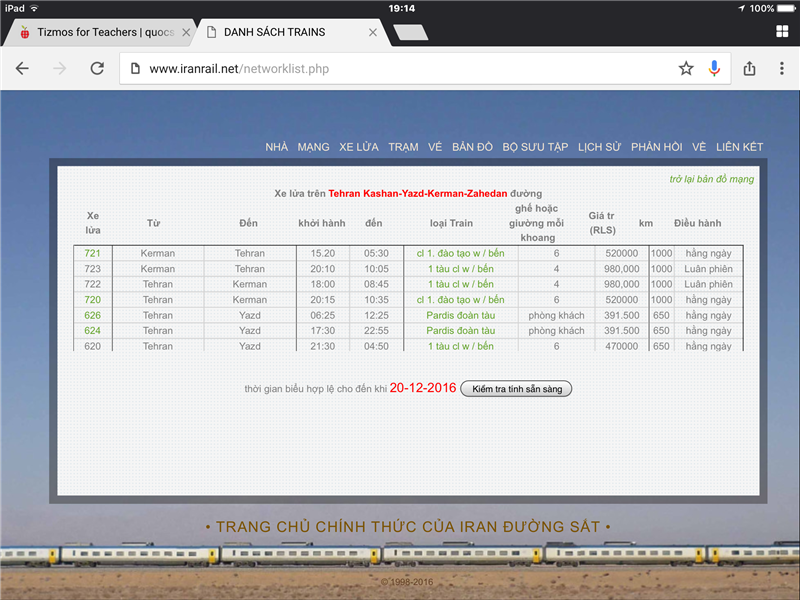
Task: Open the three-dot browser menu
Action: [782, 68]
